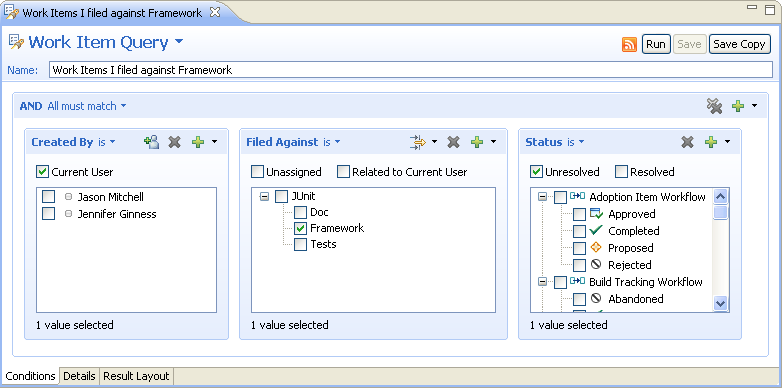Check the Doc category checkbox

click(x=300, y=212)
